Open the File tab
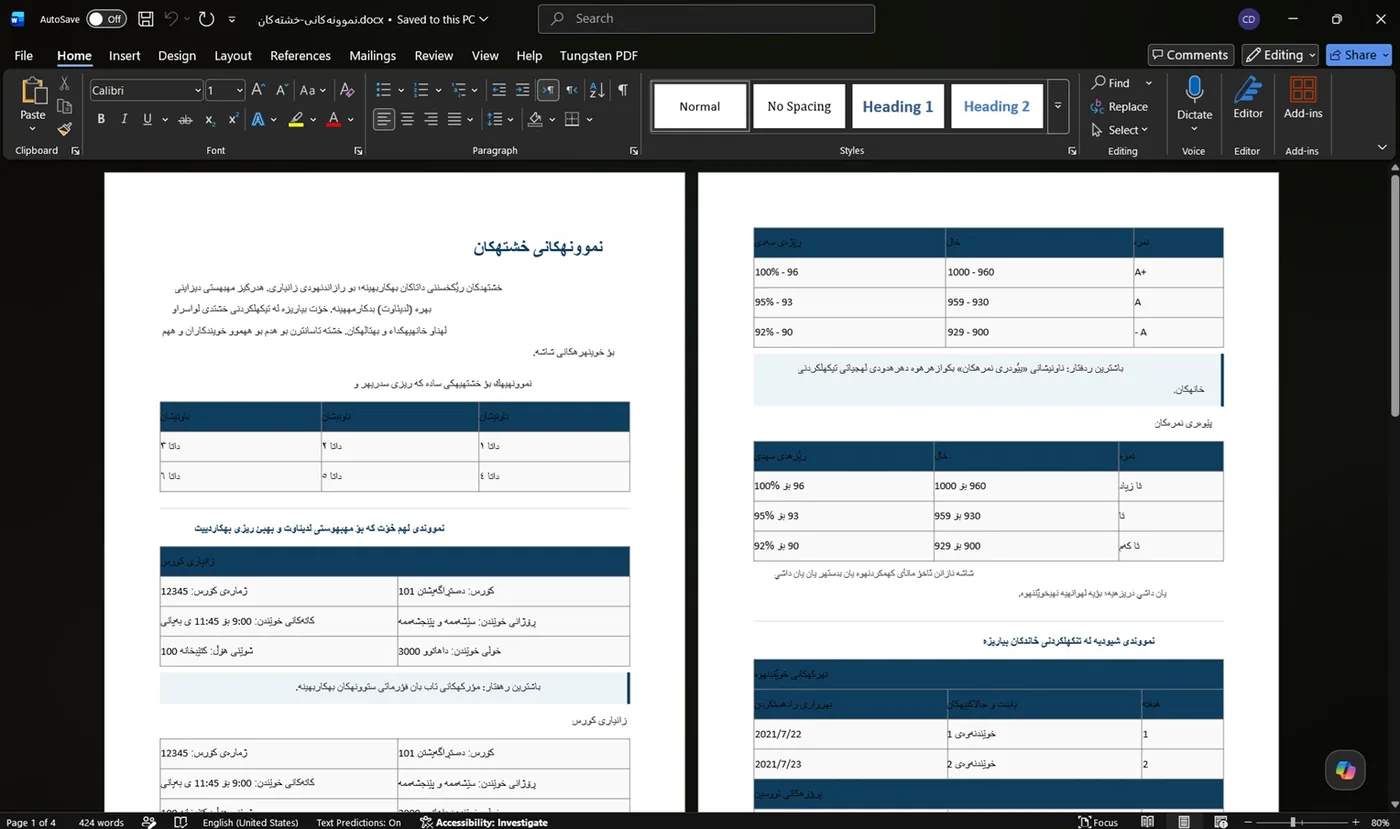1400x829 pixels. click(x=23, y=55)
